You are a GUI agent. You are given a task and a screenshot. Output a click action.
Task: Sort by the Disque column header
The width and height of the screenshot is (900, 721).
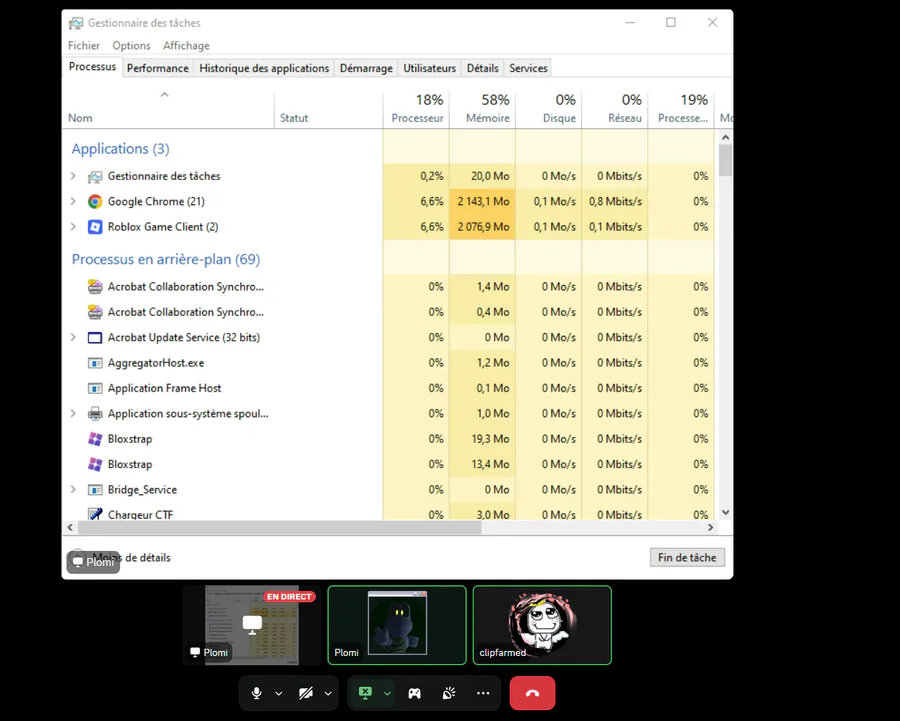(549, 109)
